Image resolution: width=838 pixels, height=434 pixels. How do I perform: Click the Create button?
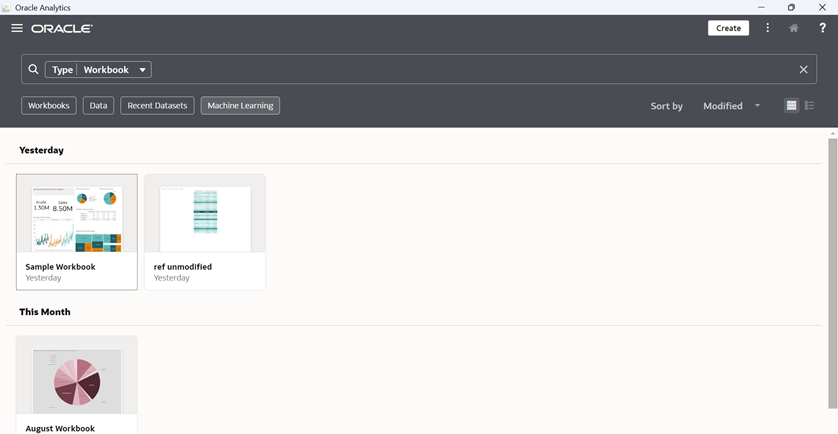click(x=728, y=28)
